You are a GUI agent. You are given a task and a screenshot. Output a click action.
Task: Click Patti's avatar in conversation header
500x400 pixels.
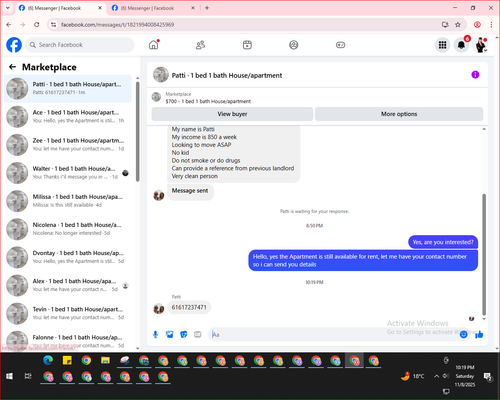(161, 75)
